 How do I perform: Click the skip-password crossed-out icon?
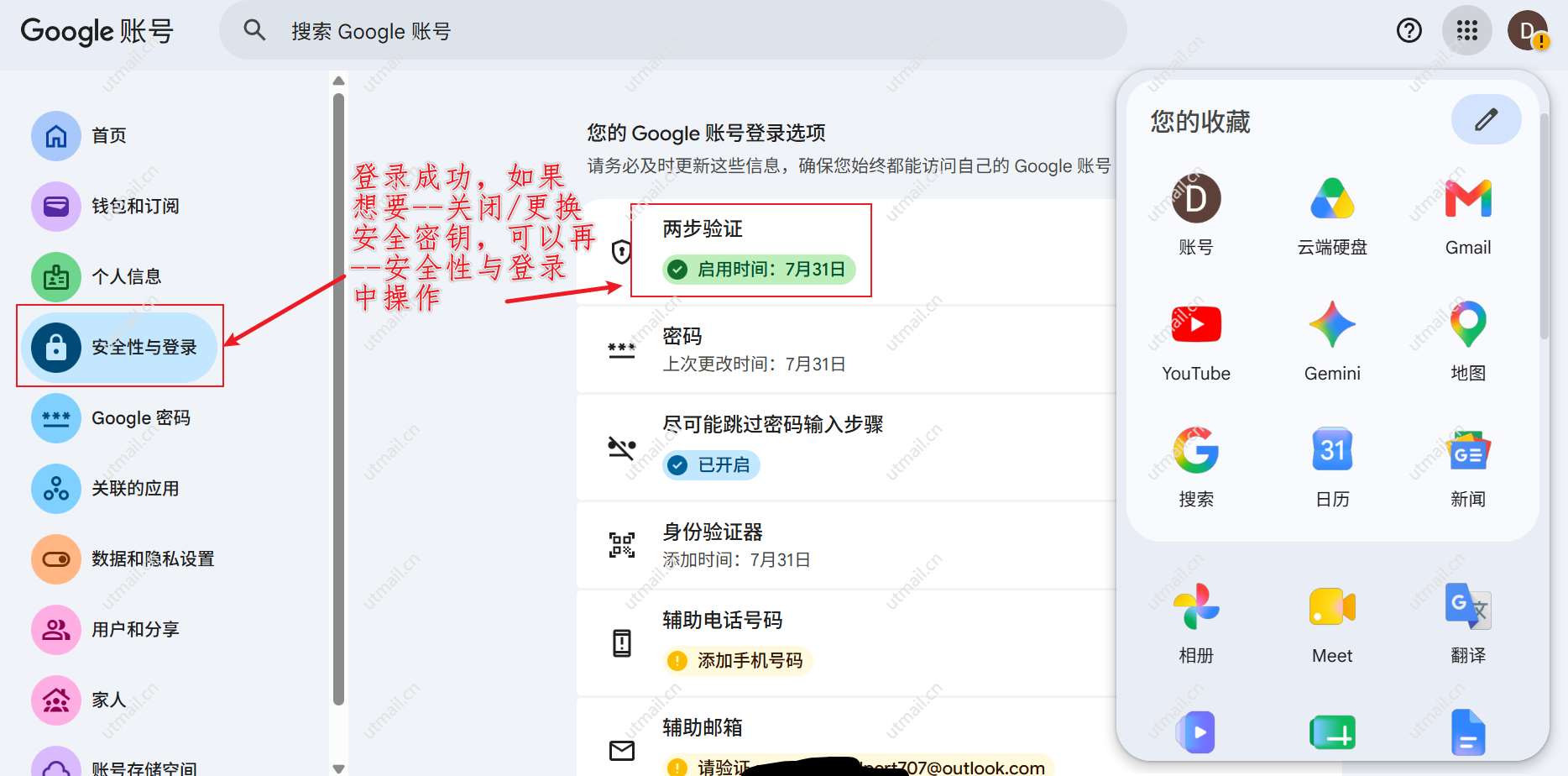[x=622, y=448]
